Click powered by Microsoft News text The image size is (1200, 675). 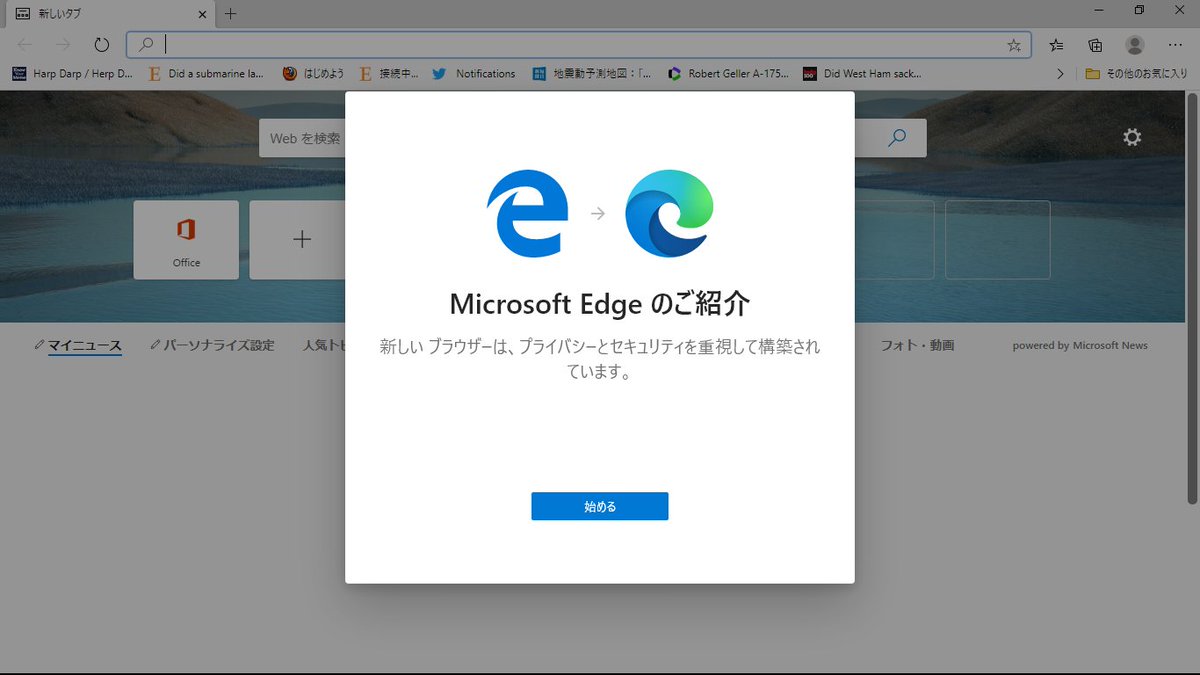tap(1080, 346)
